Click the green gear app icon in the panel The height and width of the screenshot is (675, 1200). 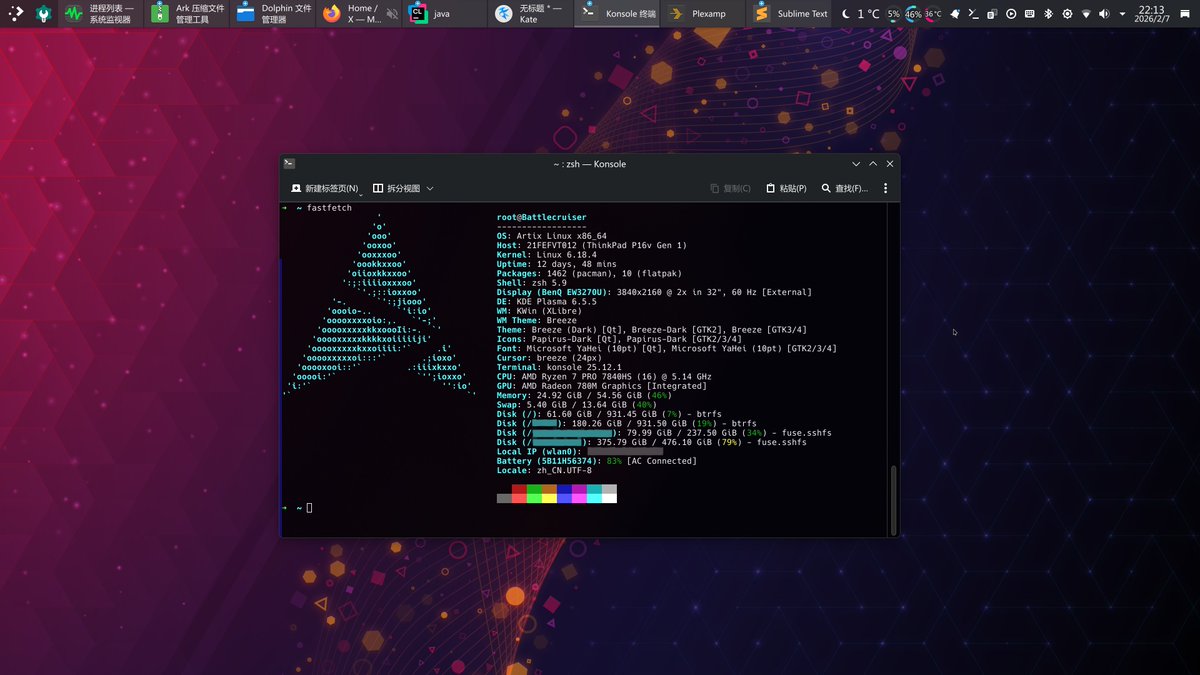coord(44,14)
